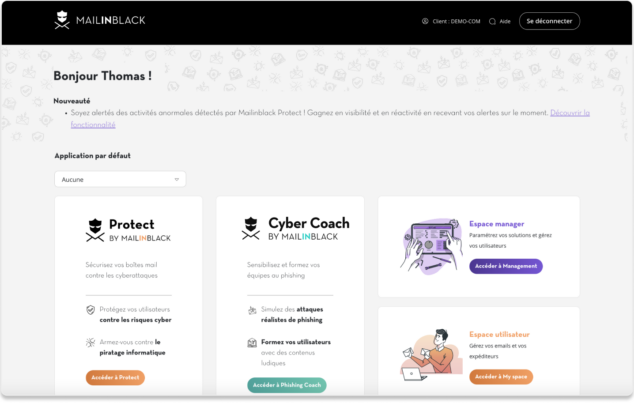This screenshot has height=403, width=634.
Task: Open the Application par défaut dropdown
Action: point(120,179)
